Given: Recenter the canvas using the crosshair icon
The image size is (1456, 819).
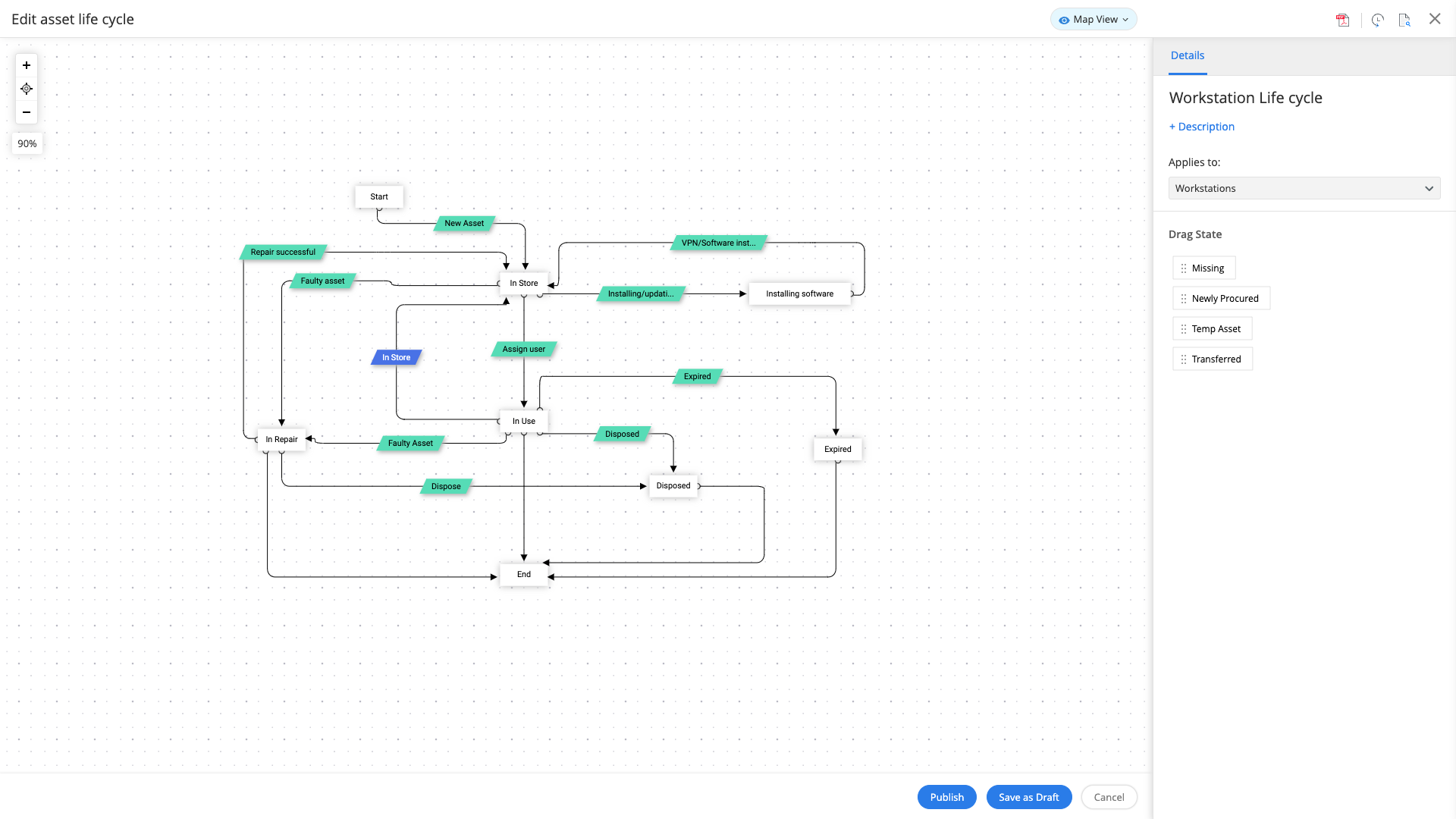Looking at the screenshot, I should (26, 89).
